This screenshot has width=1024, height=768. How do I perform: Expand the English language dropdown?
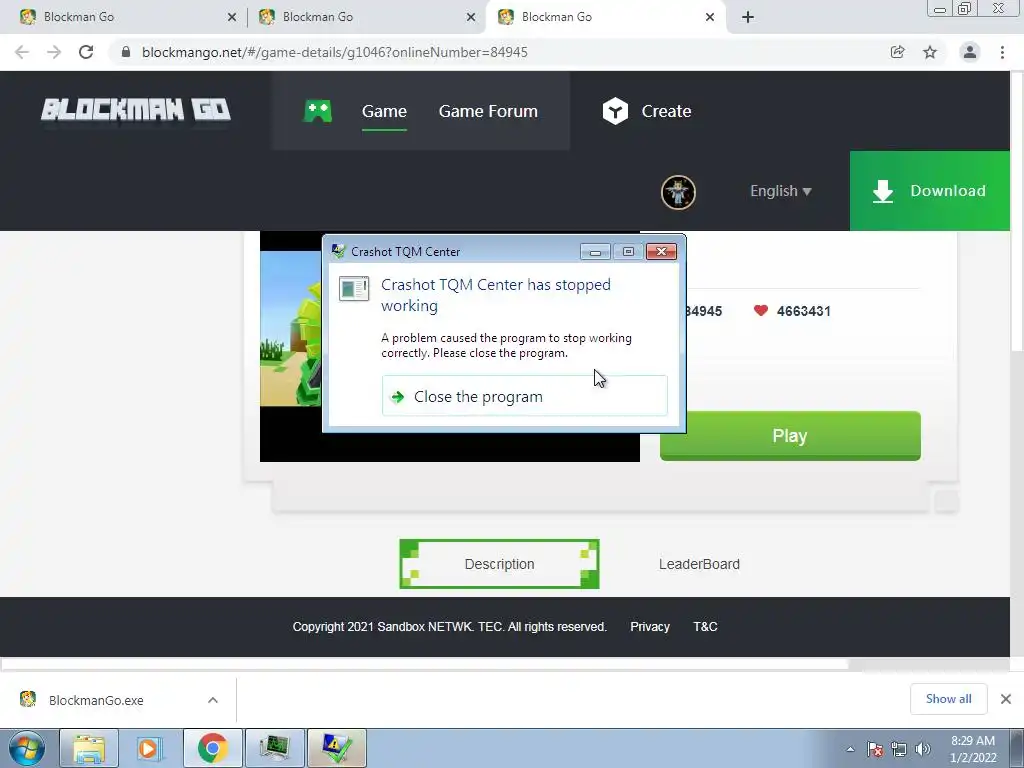(780, 191)
